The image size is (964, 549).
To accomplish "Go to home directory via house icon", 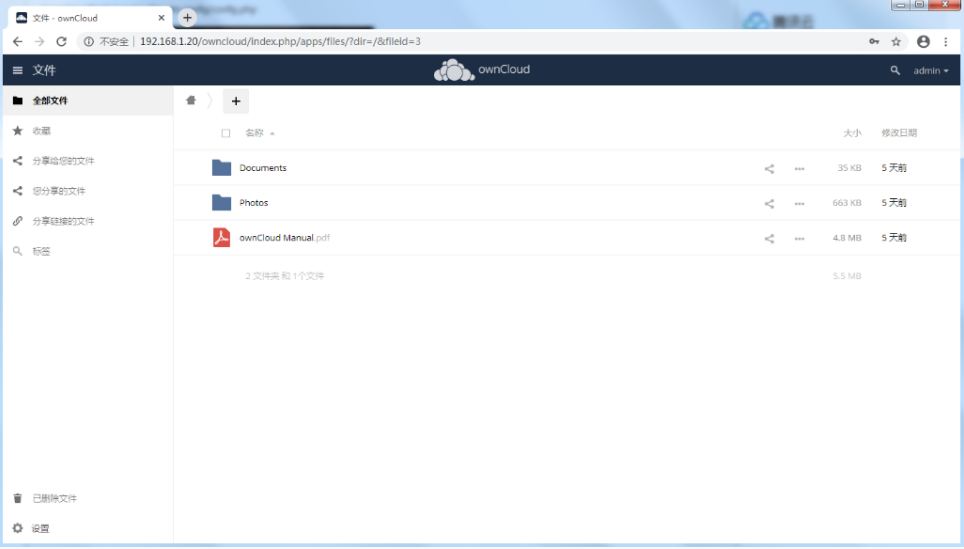I will click(191, 100).
